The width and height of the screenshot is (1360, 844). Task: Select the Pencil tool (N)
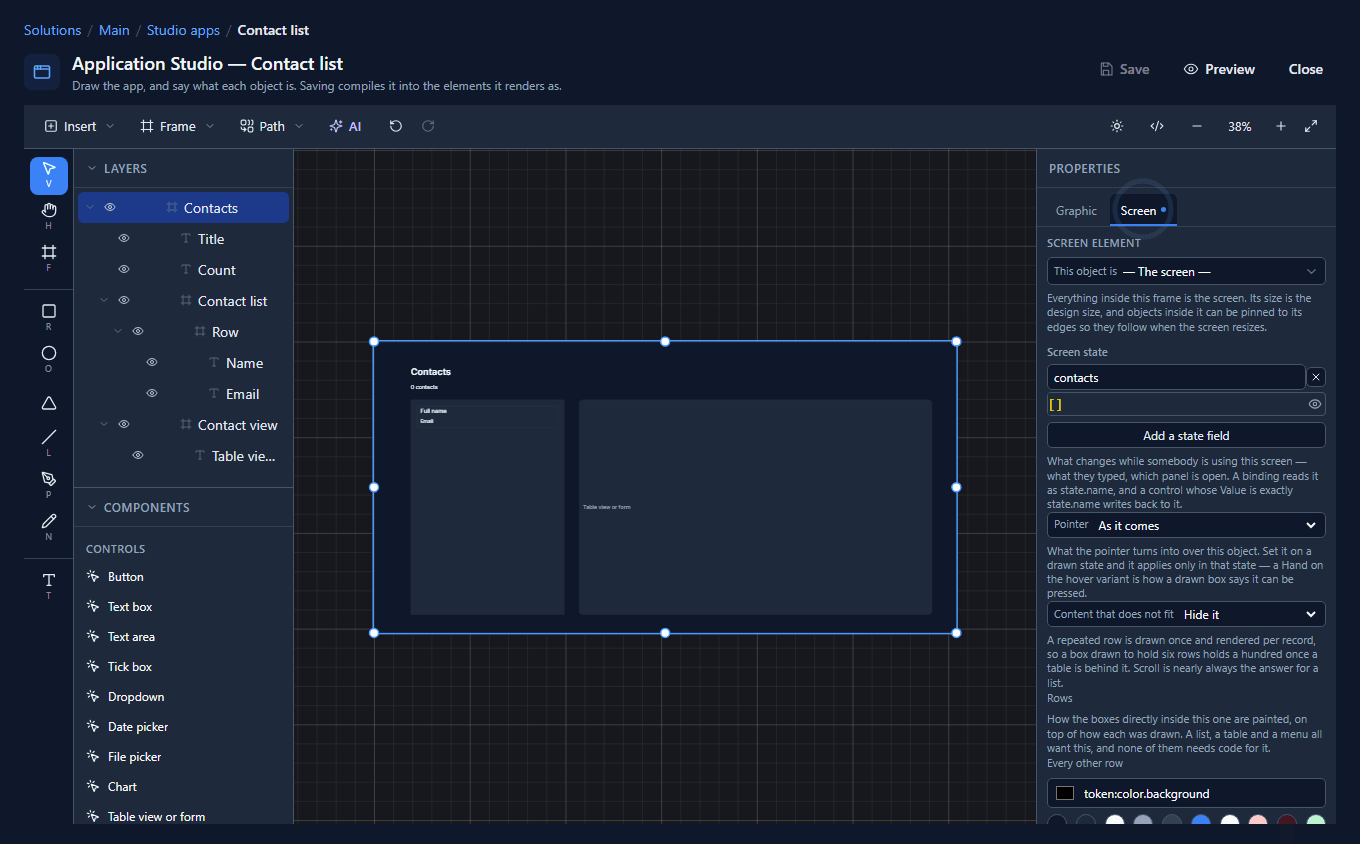point(49,526)
